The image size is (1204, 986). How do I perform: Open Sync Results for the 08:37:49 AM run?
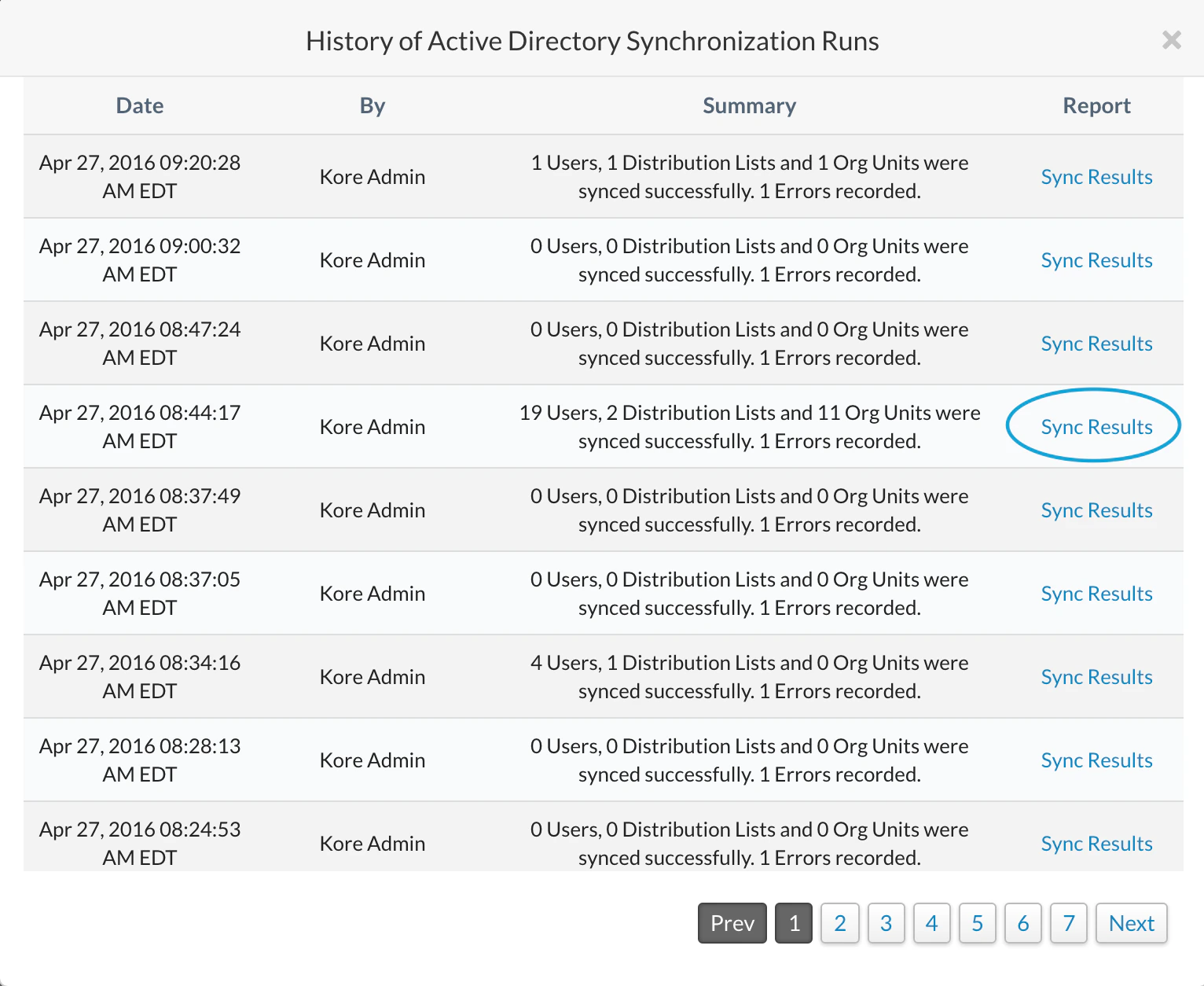click(1096, 510)
